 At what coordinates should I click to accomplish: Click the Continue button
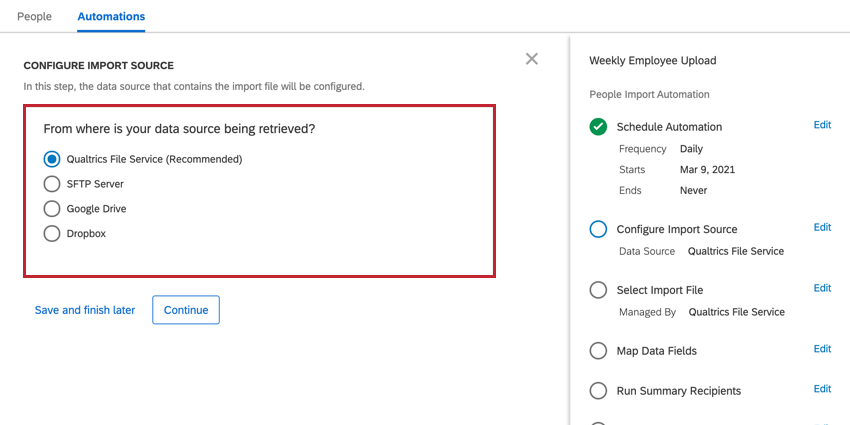(x=186, y=310)
